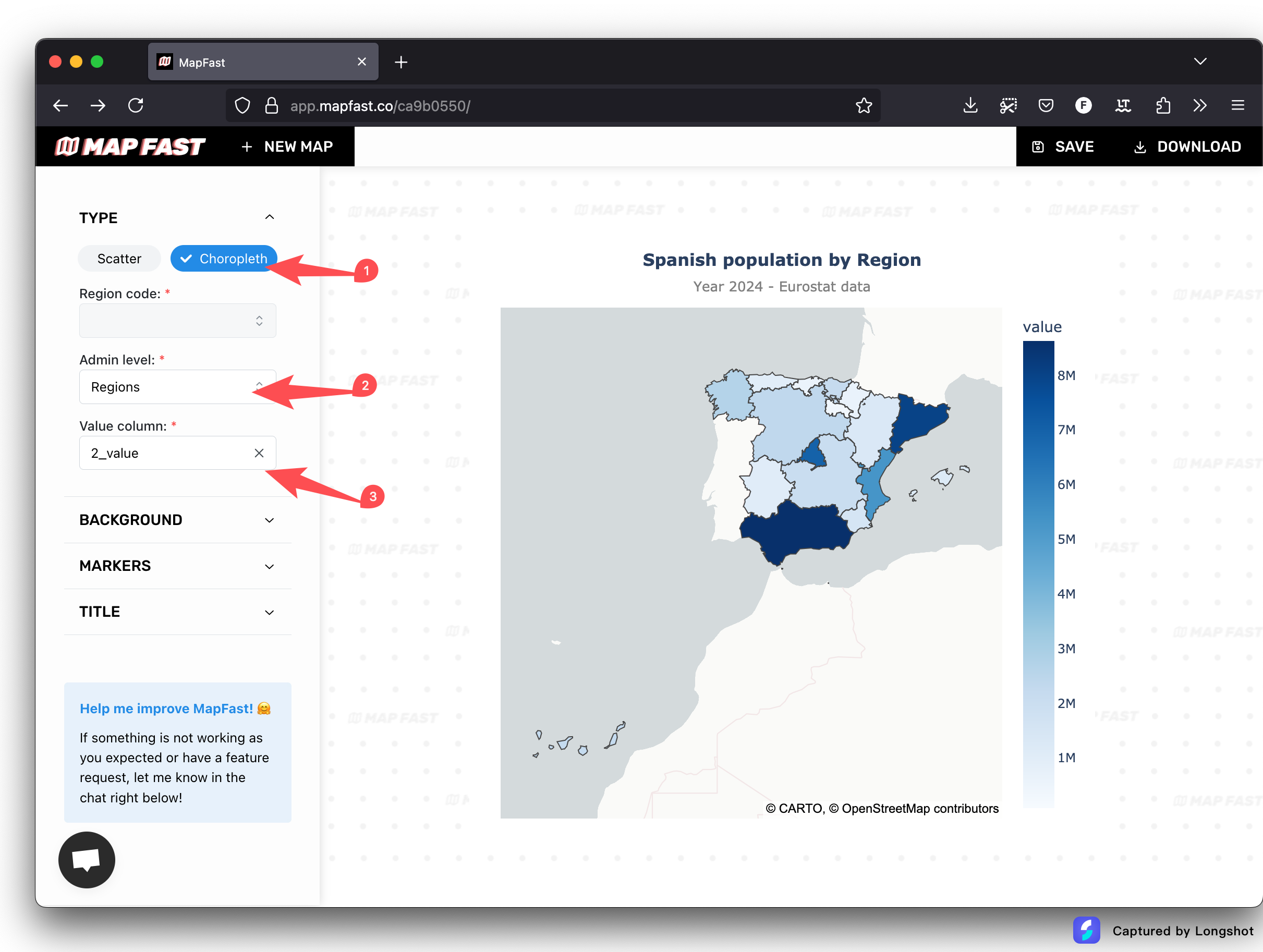This screenshot has height=952, width=1263.
Task: Click the Value column 2_value field
Action: pos(178,453)
